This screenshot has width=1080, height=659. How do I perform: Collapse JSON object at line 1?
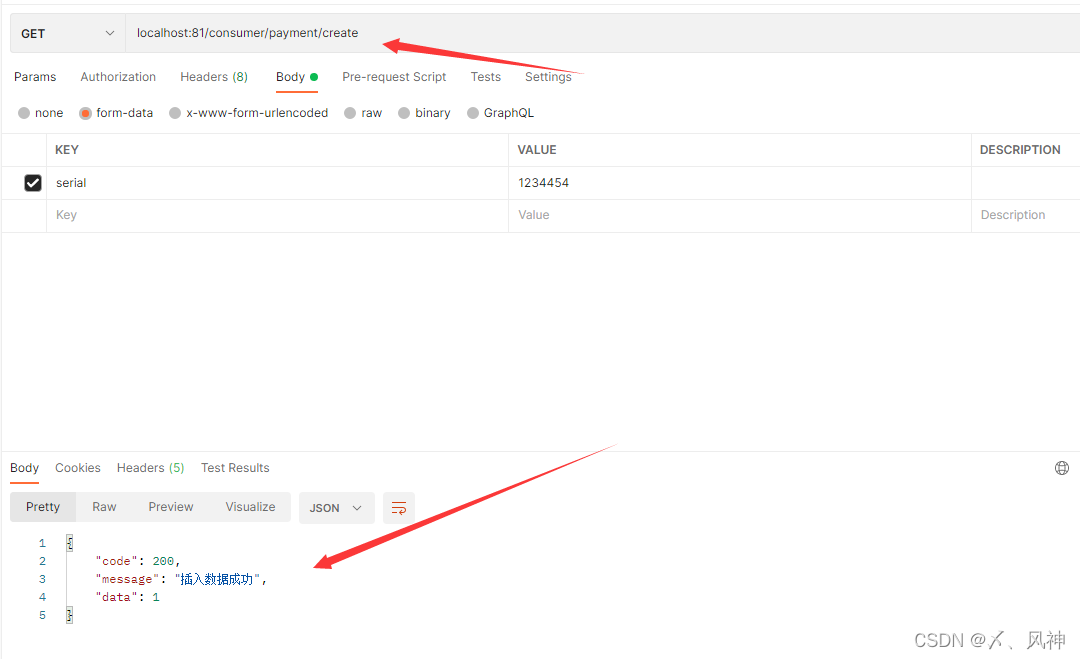pyautogui.click(x=70, y=543)
